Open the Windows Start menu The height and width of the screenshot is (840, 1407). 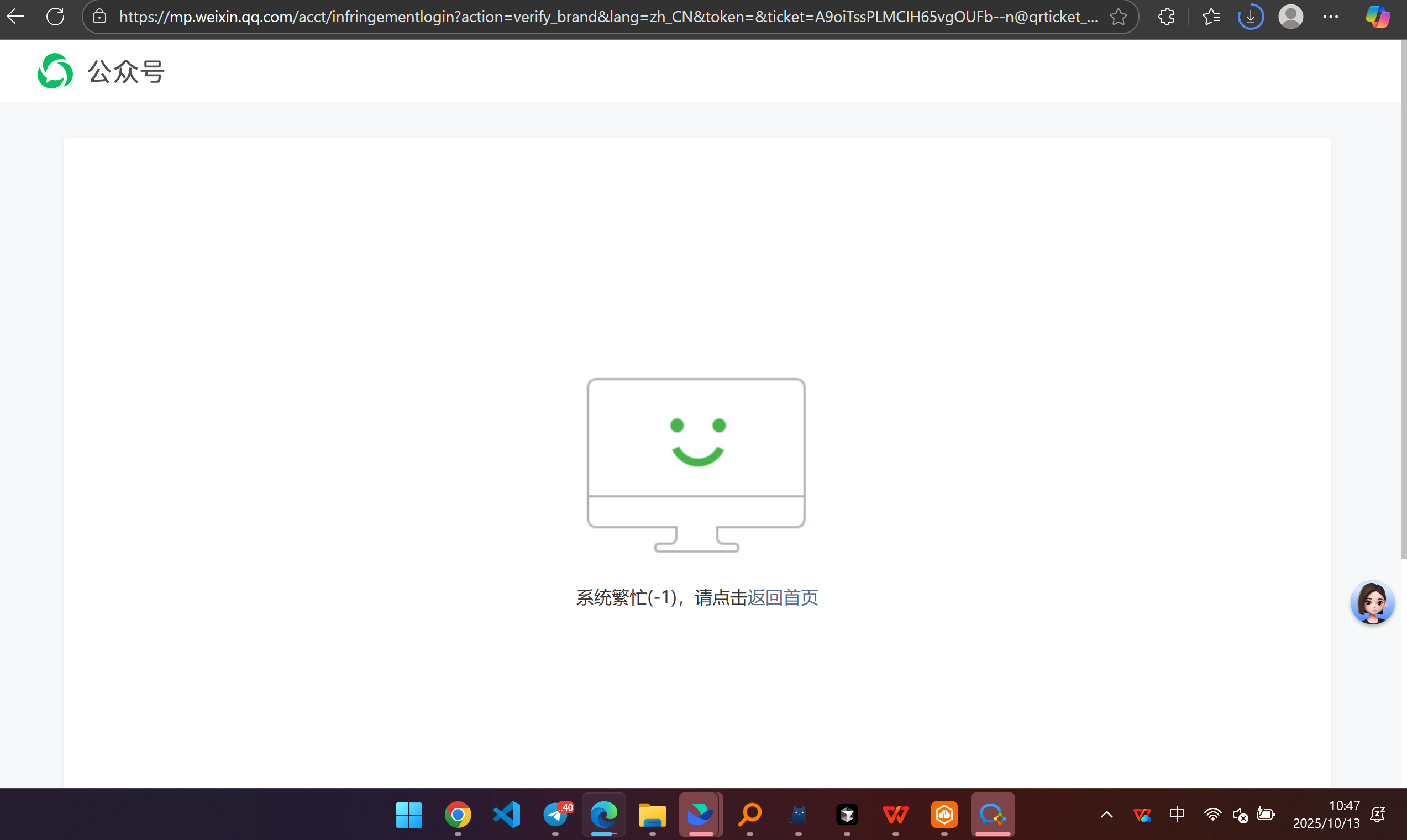[x=408, y=815]
